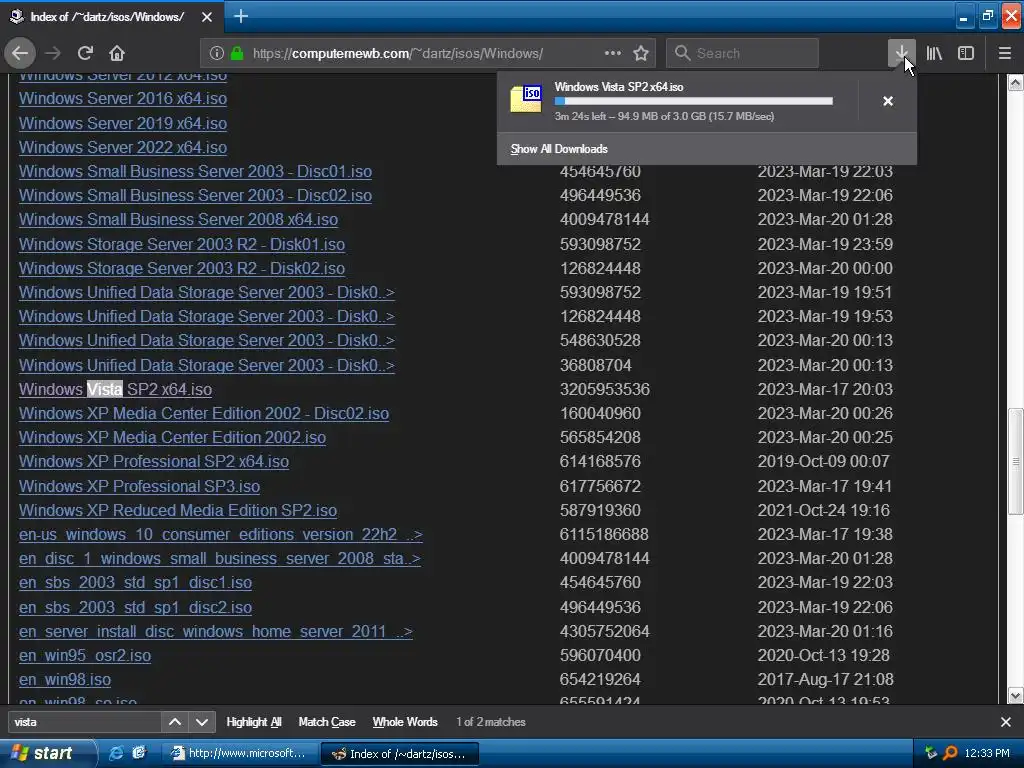This screenshot has width=1024, height=768.
Task: Open en-us_windows_10_consumer_editions link
Action: 221,535
